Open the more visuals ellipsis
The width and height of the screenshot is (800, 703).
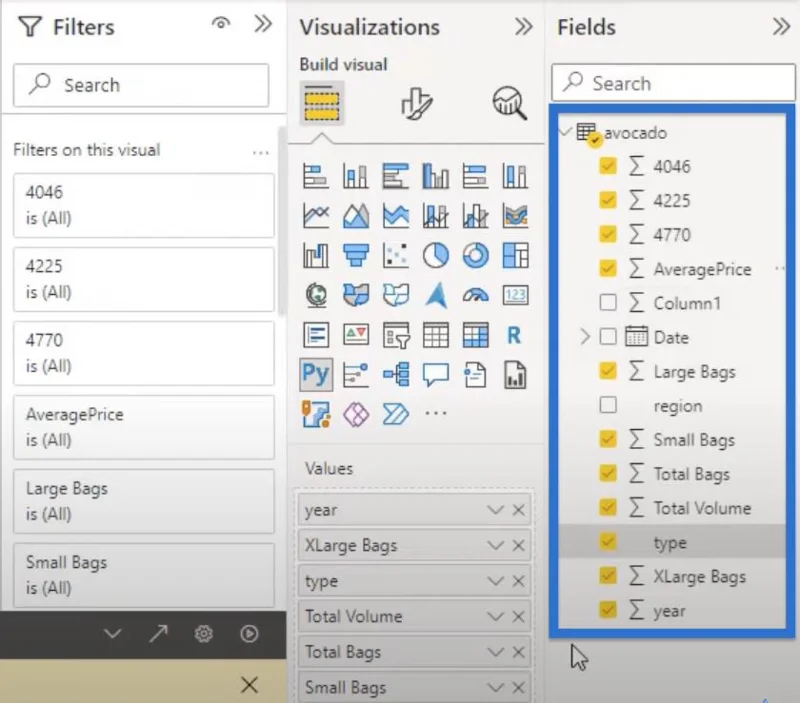pos(436,413)
